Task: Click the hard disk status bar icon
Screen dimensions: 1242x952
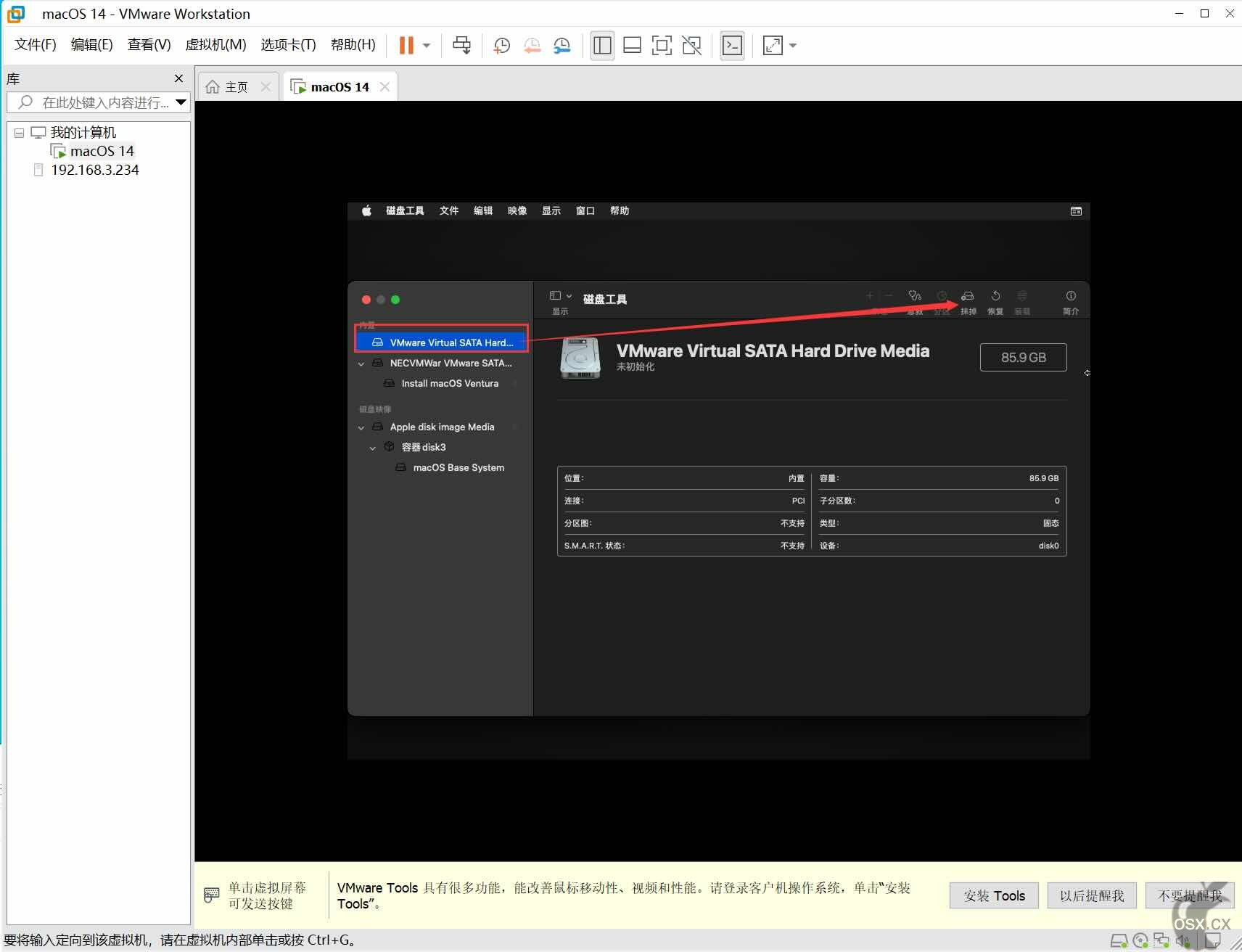Action: pos(1119,941)
